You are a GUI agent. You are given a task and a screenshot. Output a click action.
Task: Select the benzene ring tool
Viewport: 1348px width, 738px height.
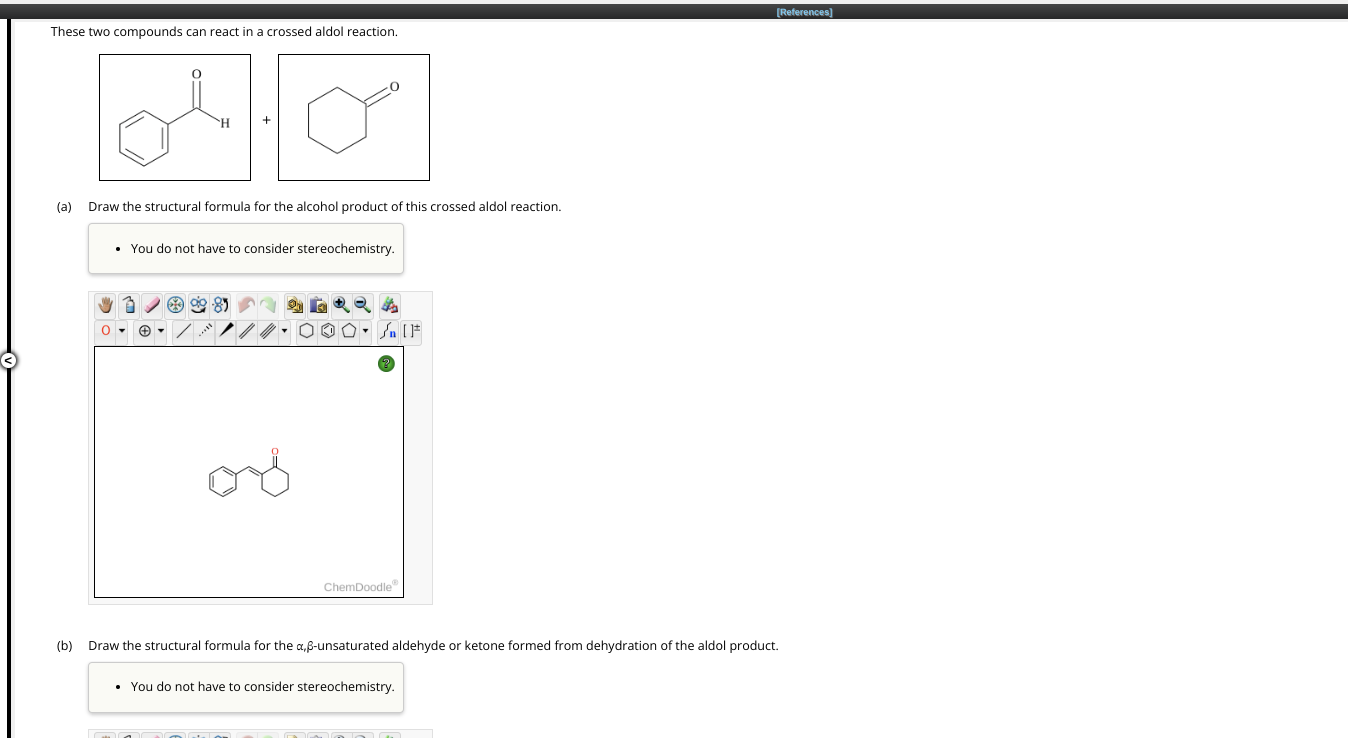coord(327,330)
